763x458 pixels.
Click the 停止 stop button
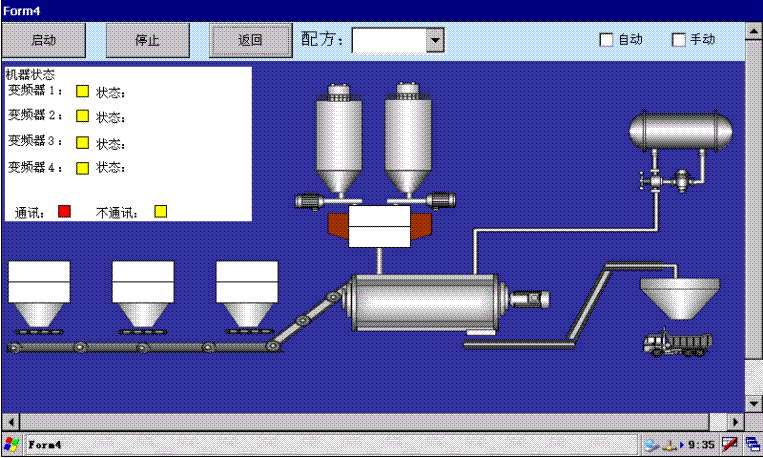pyautogui.click(x=147, y=40)
